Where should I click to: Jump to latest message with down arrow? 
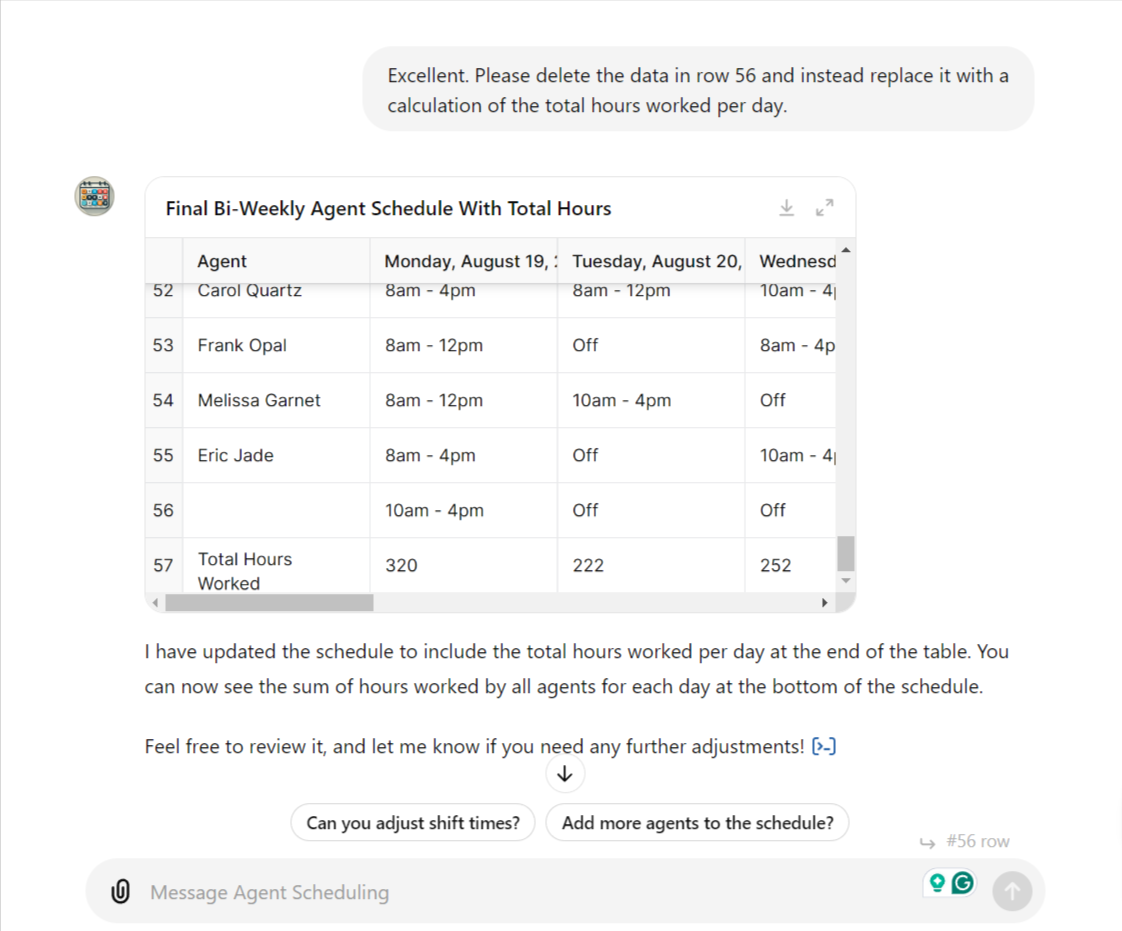(x=565, y=773)
